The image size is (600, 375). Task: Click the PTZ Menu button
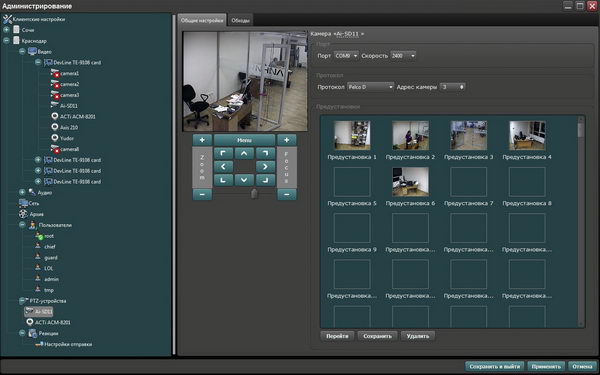coord(244,140)
